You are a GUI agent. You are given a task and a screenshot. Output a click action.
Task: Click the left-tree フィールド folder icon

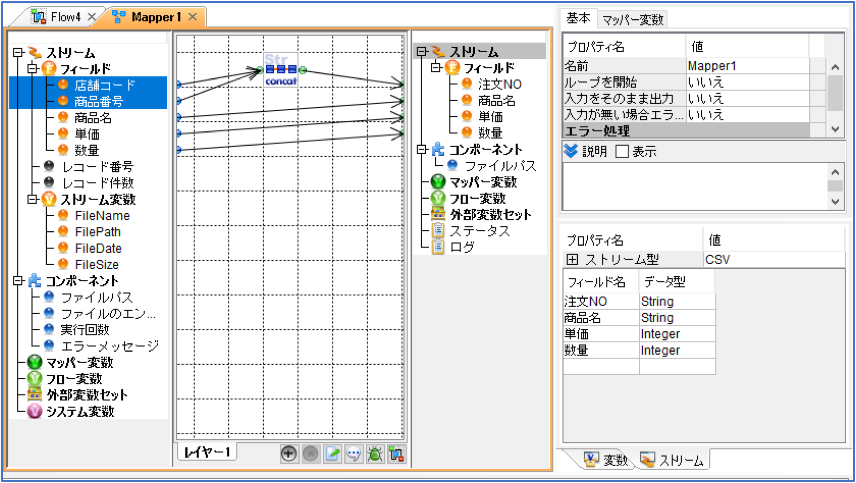49,69
